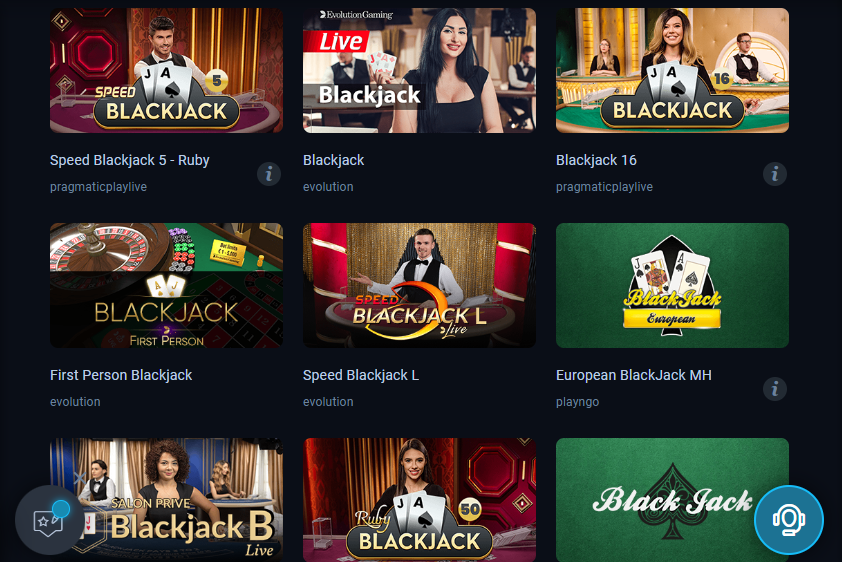Select the First Person Blackjack thumbnail
The width and height of the screenshot is (842, 562).
166,286
